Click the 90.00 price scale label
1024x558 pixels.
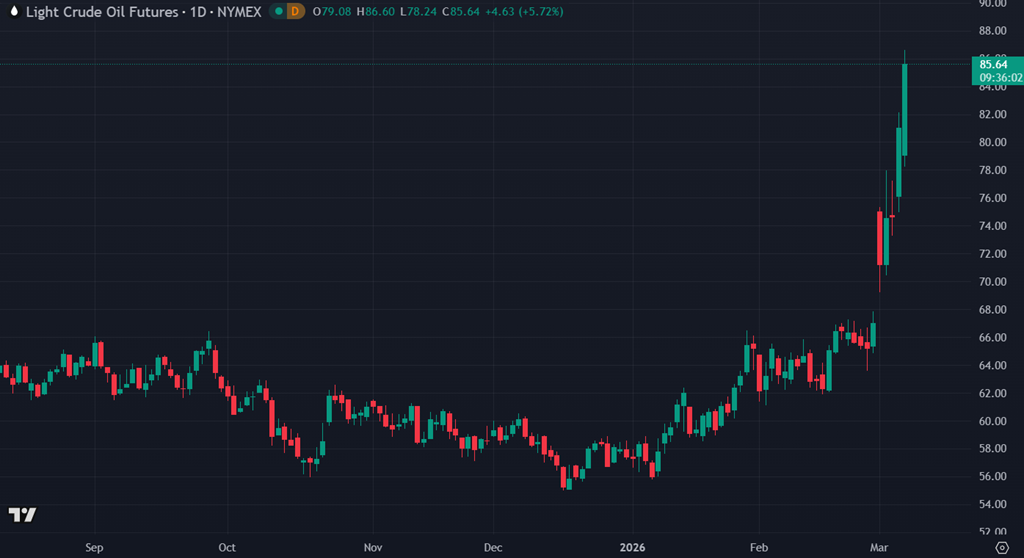(x=993, y=4)
